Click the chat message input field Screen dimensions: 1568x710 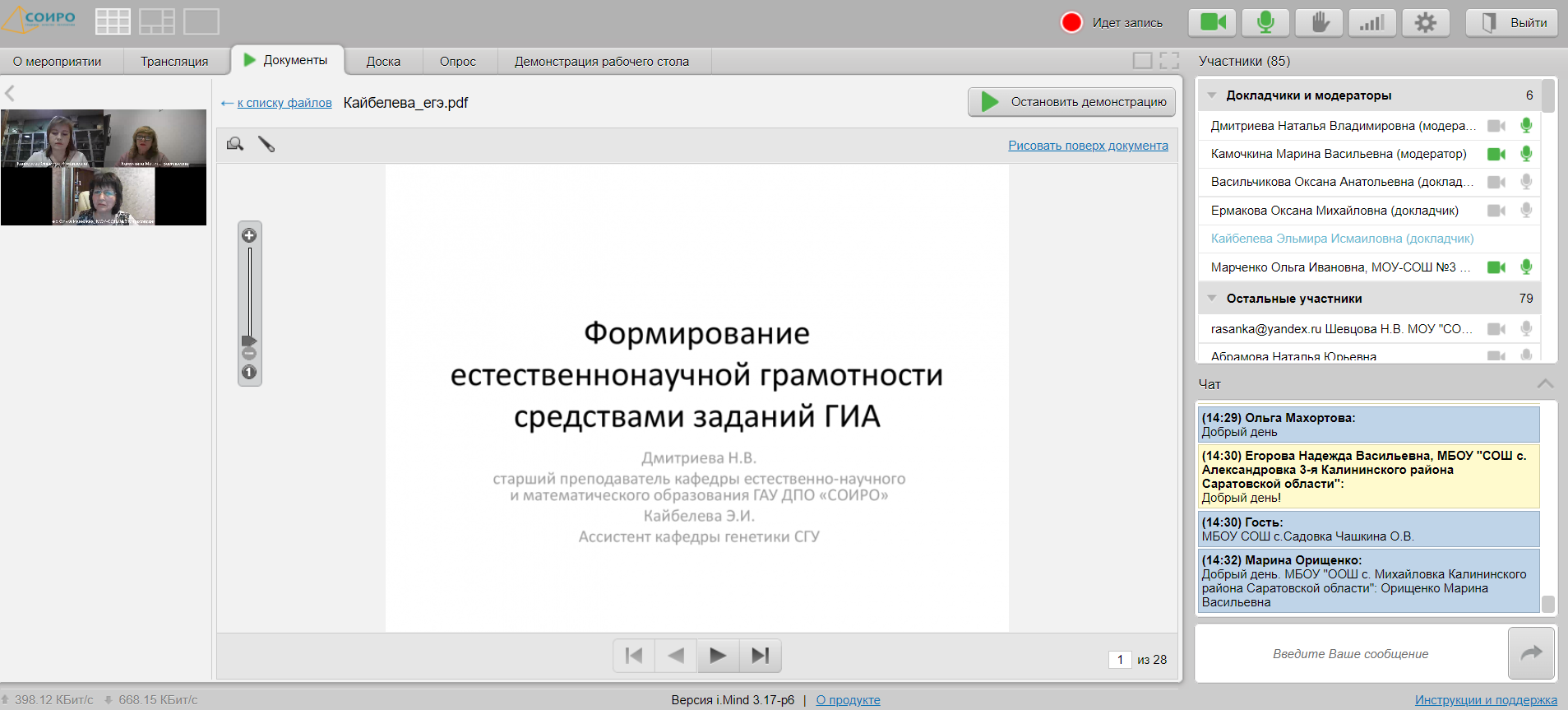point(1350,654)
